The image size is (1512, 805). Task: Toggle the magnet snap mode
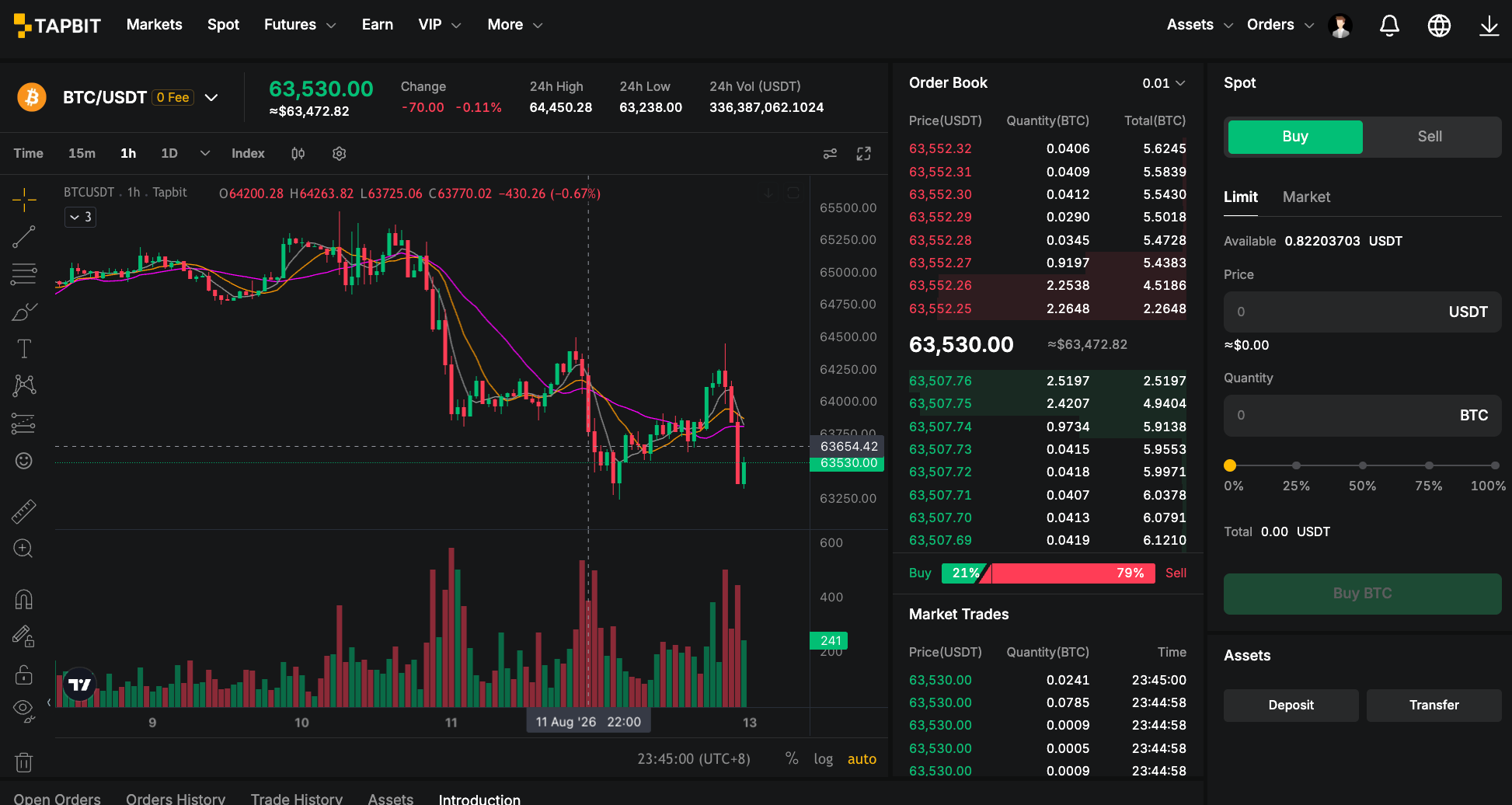(24, 599)
